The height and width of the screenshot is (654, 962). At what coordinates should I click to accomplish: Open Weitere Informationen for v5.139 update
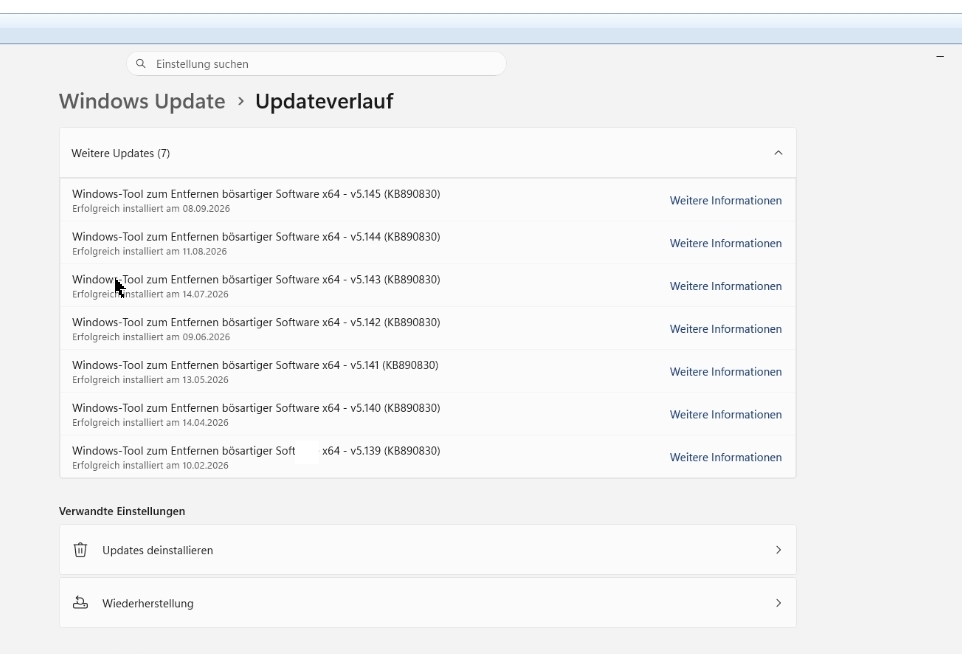point(726,458)
